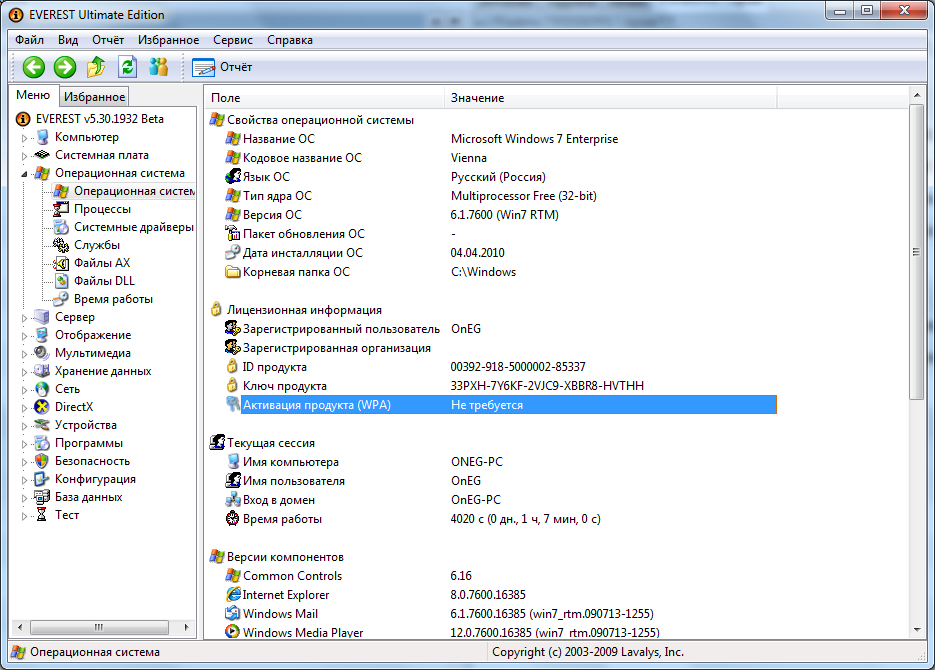Select Системные драйверы icon in tree

(61, 227)
